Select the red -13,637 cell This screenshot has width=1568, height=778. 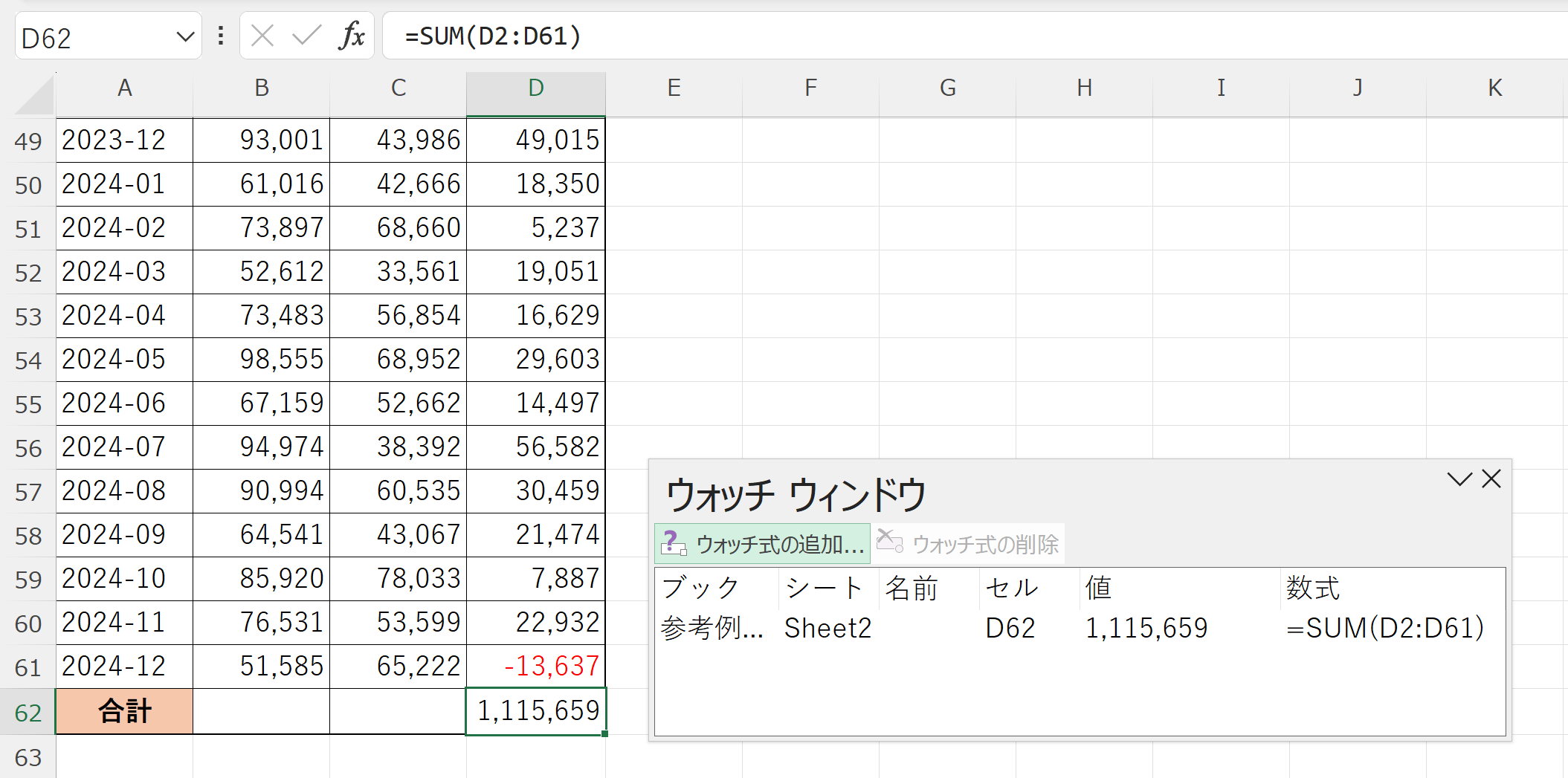[547, 667]
